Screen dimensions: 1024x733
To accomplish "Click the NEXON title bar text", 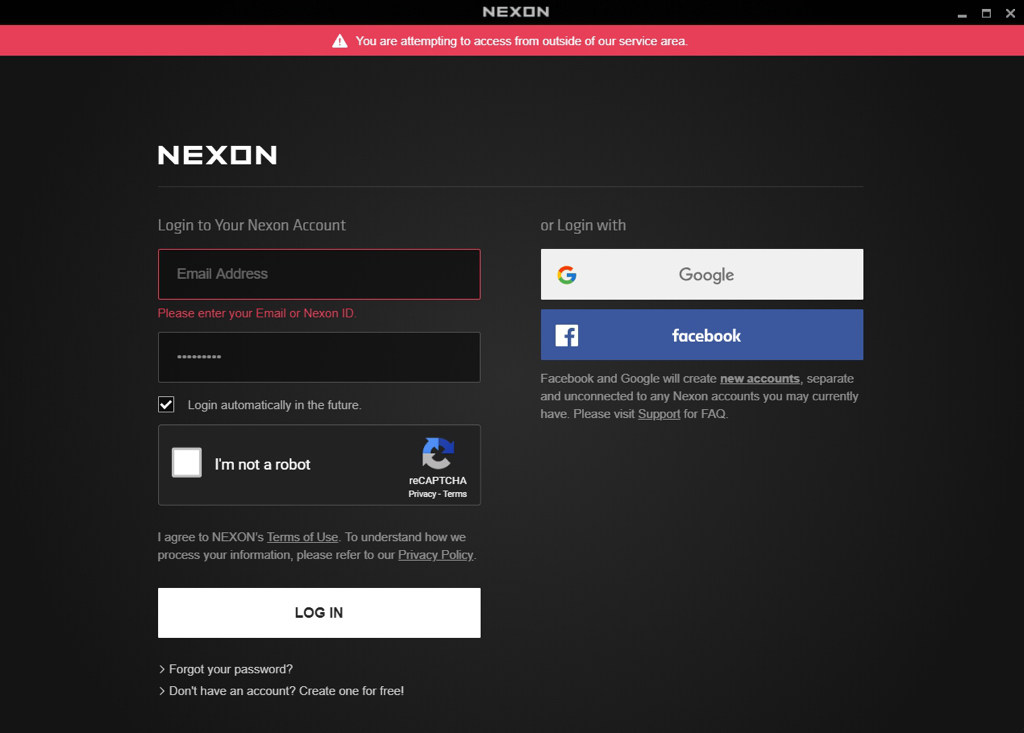I will pos(516,12).
